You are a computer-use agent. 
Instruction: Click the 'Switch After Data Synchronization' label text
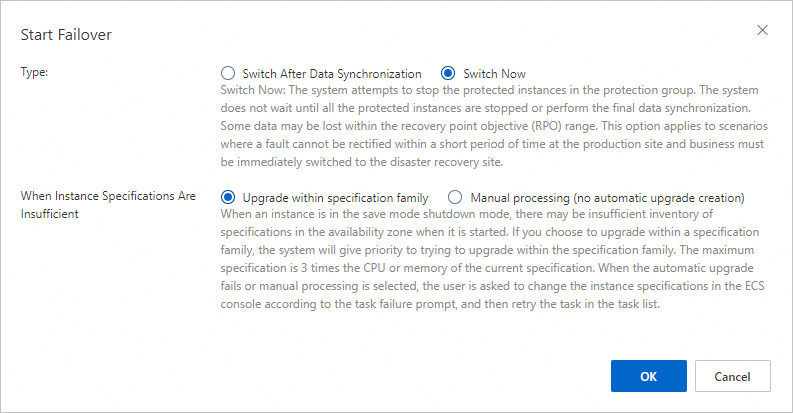pyautogui.click(x=332, y=73)
